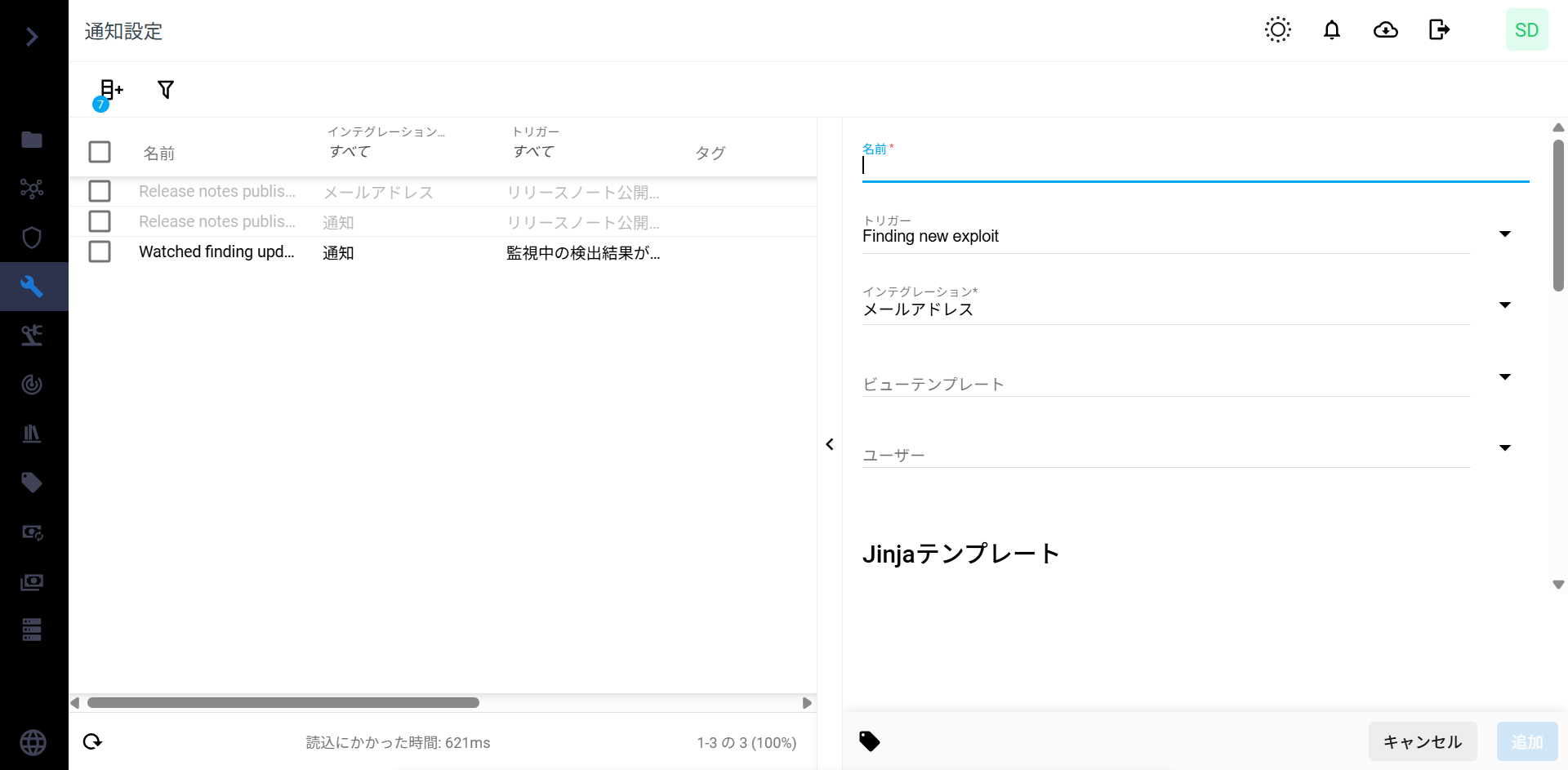
Task: Open the globe language icon at sidebar bottom
Action: (32, 742)
